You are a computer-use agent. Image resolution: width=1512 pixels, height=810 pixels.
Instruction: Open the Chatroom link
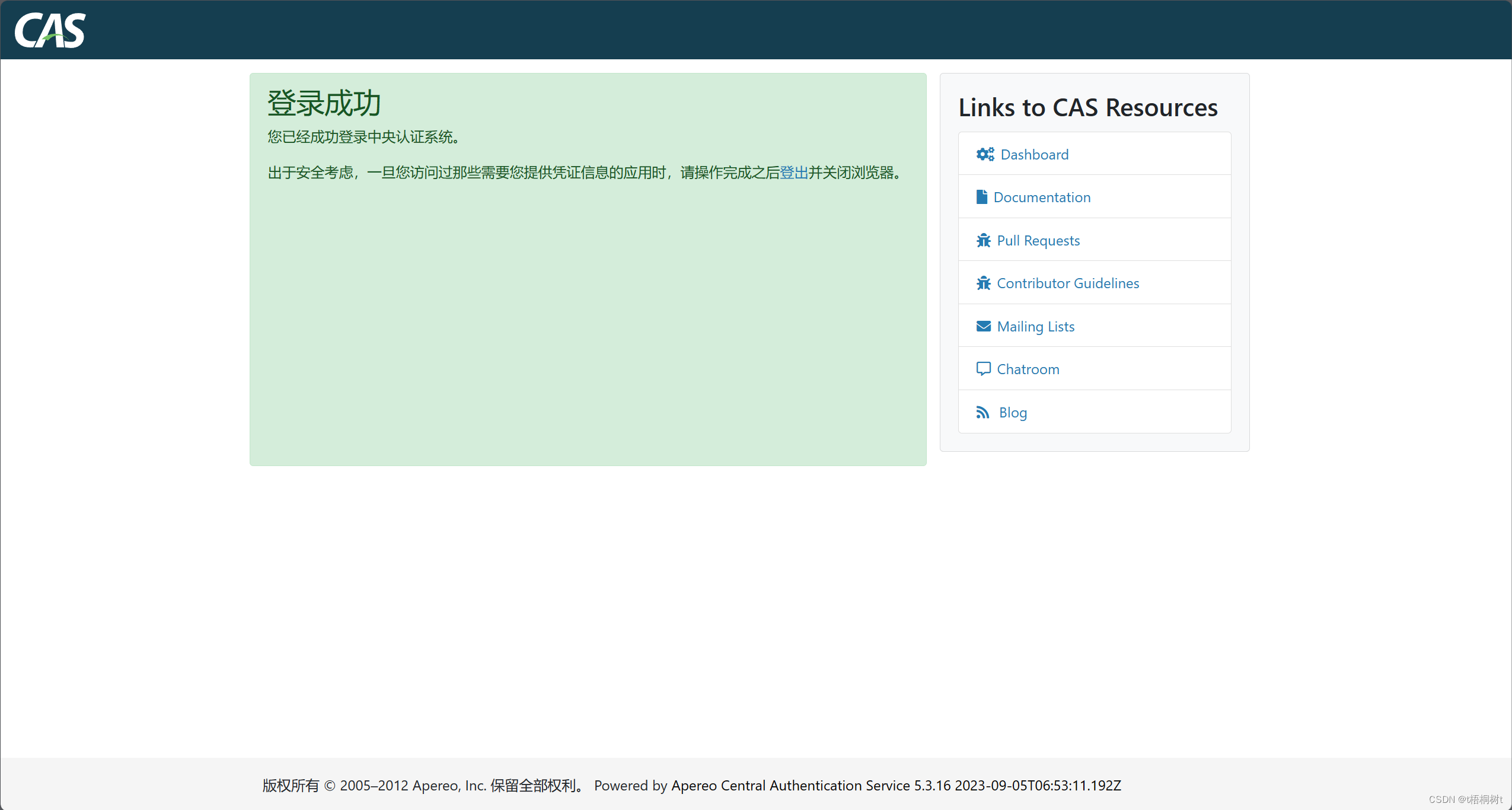pos(1028,369)
